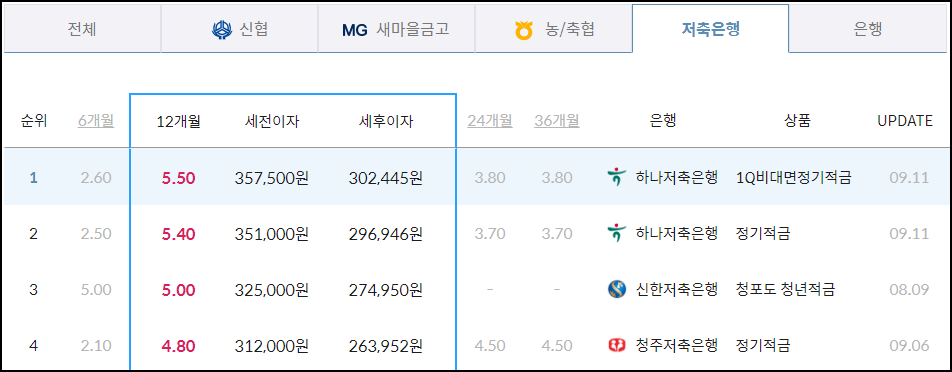Screen dimensions: 952x372
Task: Click the 청주저축은행 bank name
Action: [676, 346]
